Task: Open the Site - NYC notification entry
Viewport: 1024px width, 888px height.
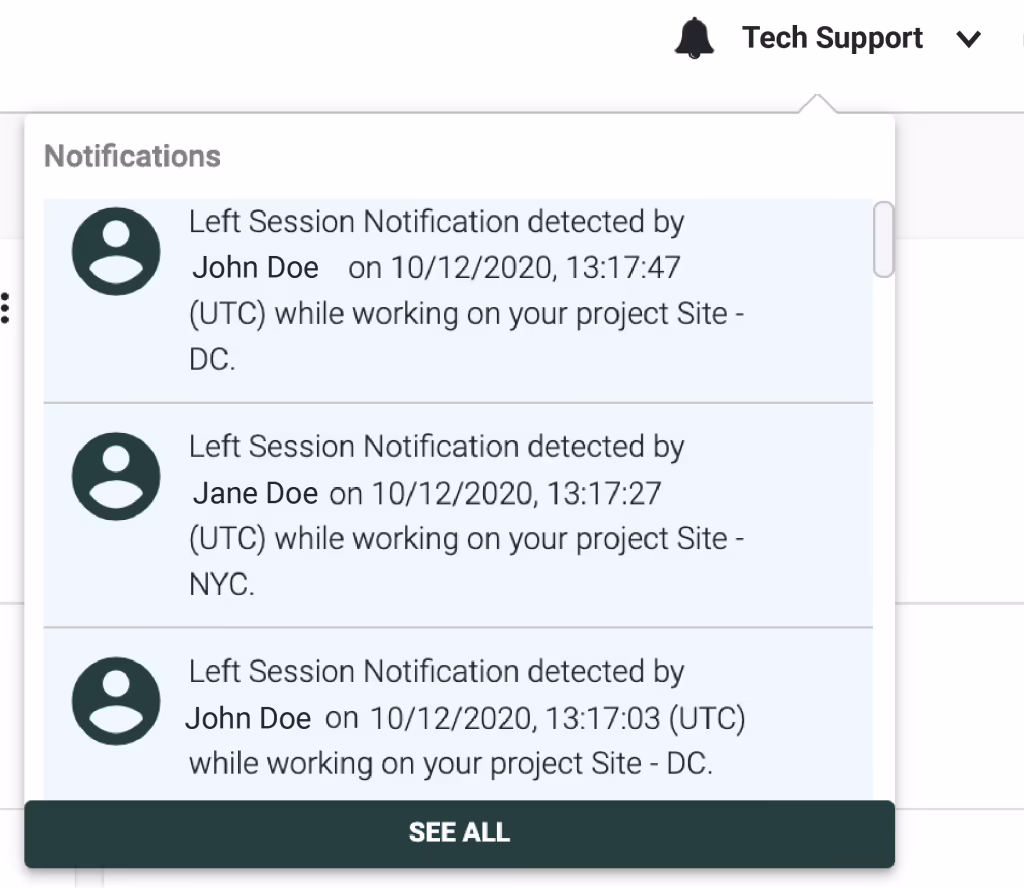Action: point(458,516)
